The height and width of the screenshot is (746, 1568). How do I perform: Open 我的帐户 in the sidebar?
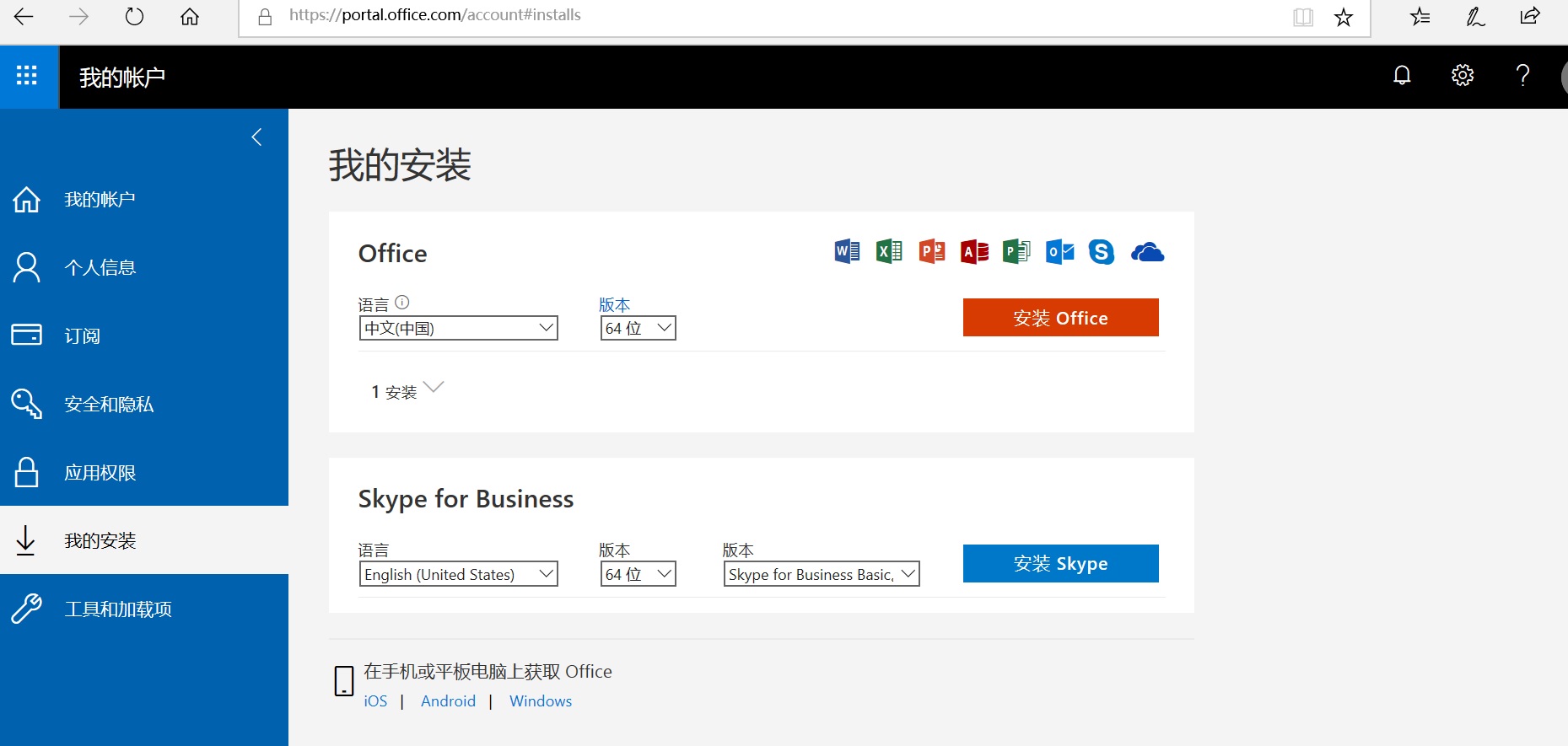click(x=144, y=199)
